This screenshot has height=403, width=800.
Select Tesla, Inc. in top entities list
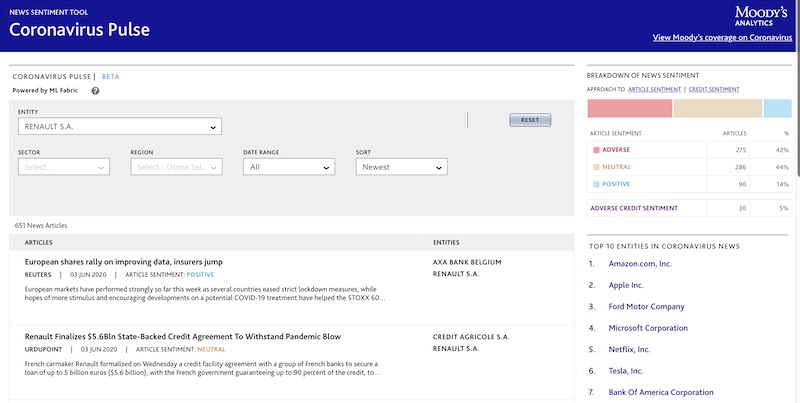[624, 370]
